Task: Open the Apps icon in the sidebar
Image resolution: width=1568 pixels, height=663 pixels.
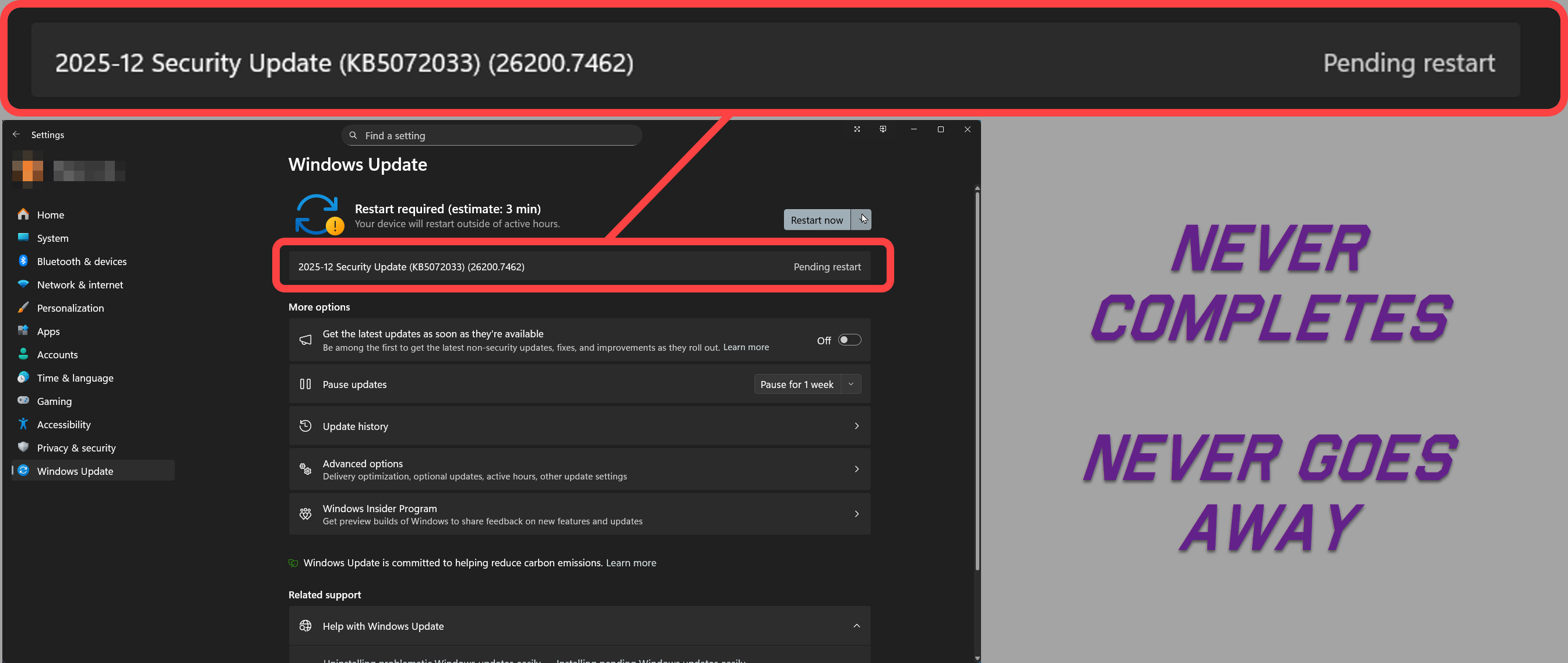Action: [23, 331]
